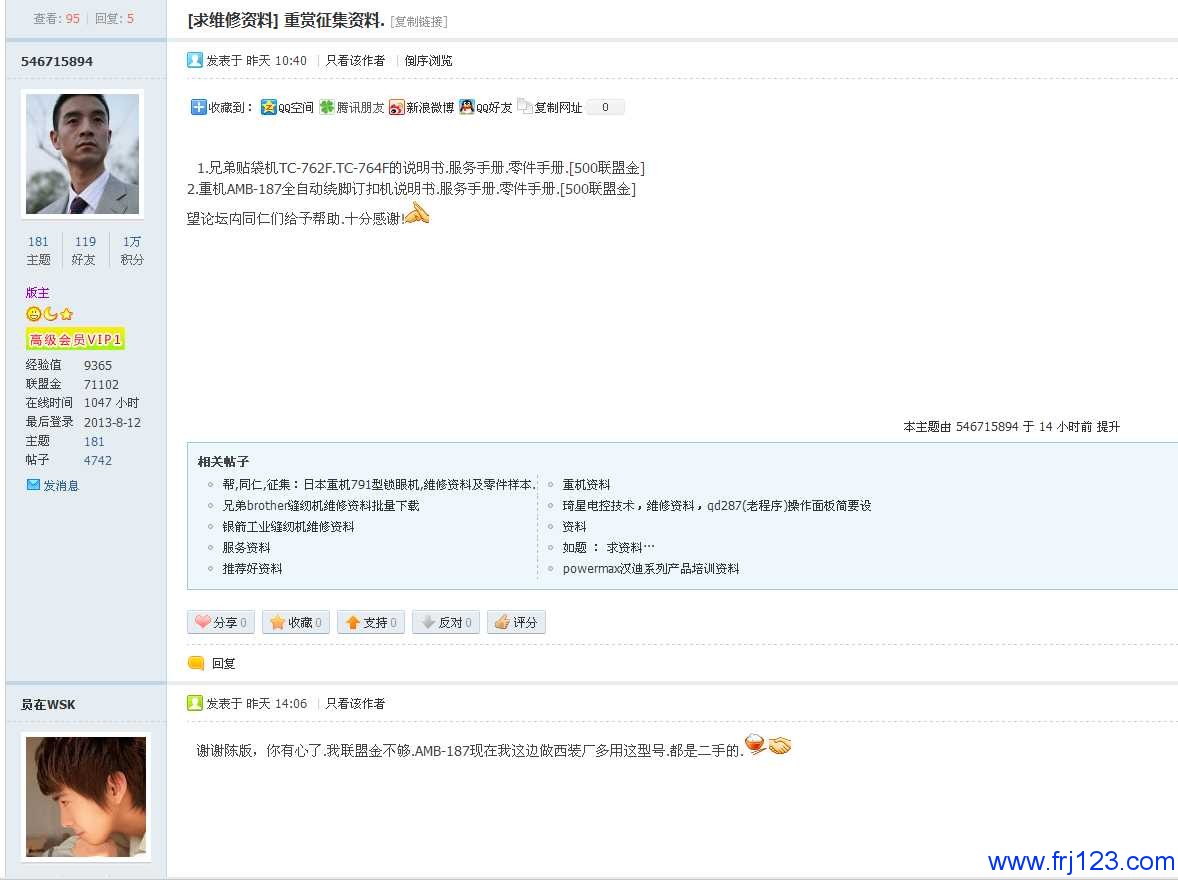The image size is (1178, 880).
Task: Vote 支持 with the up arrow
Action: click(353, 622)
